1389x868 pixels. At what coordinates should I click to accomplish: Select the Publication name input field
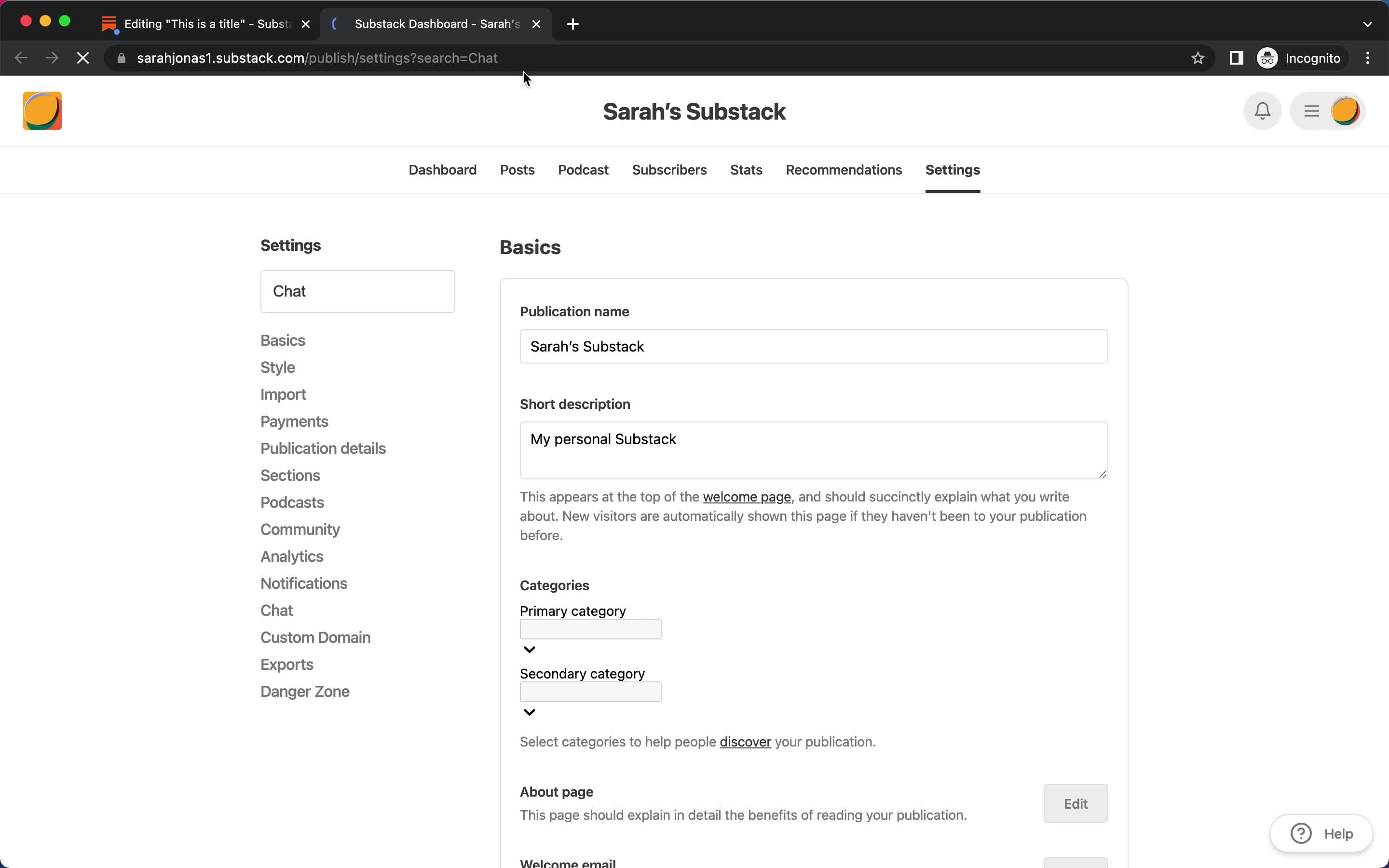[814, 346]
